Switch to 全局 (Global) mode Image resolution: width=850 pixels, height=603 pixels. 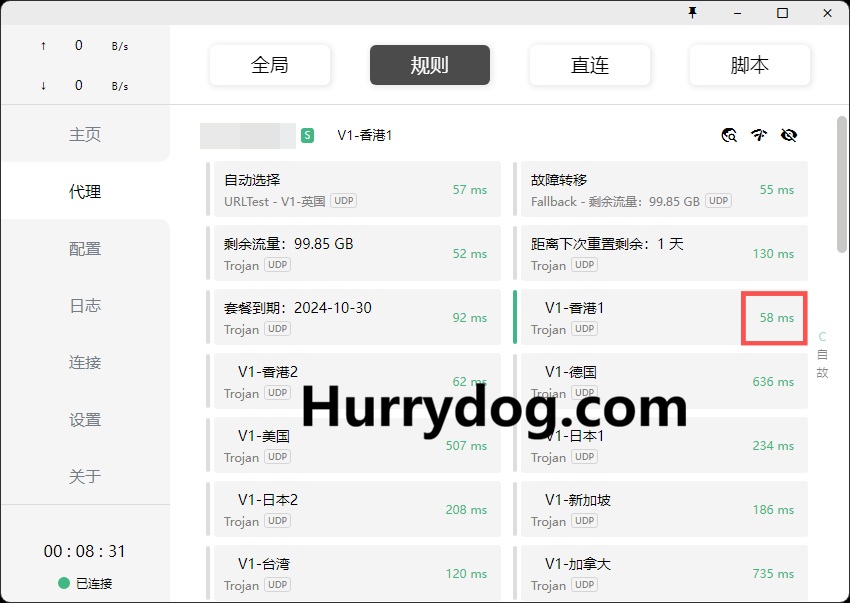(x=270, y=65)
